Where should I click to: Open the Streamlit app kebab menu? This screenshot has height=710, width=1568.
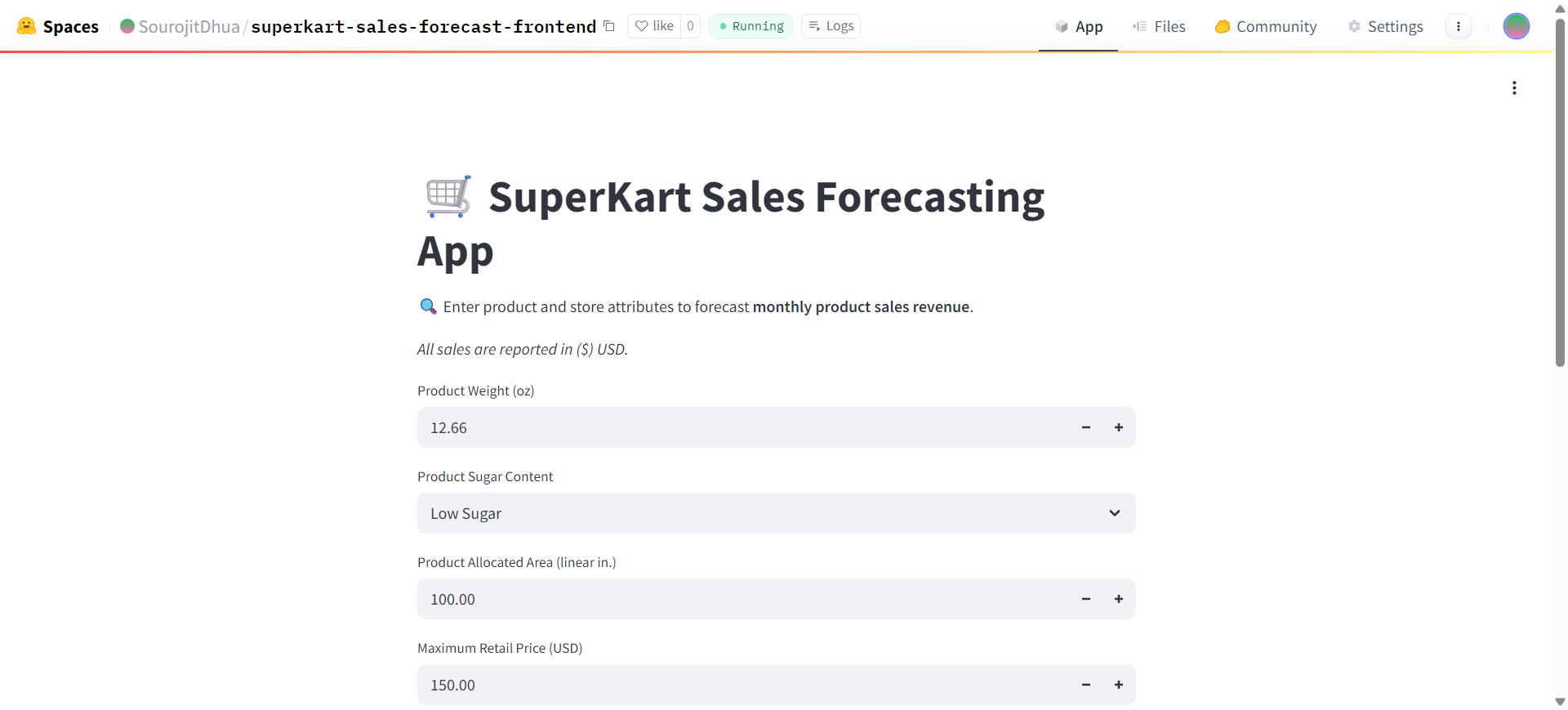[1514, 88]
